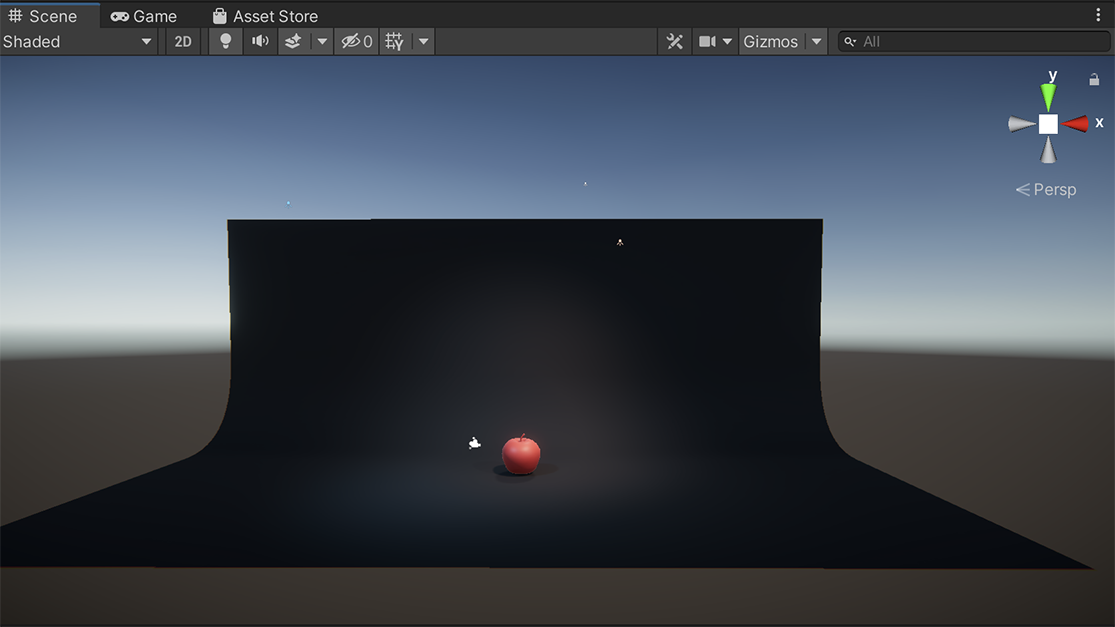
Task: Open the Asset Store tab
Action: tap(265, 16)
